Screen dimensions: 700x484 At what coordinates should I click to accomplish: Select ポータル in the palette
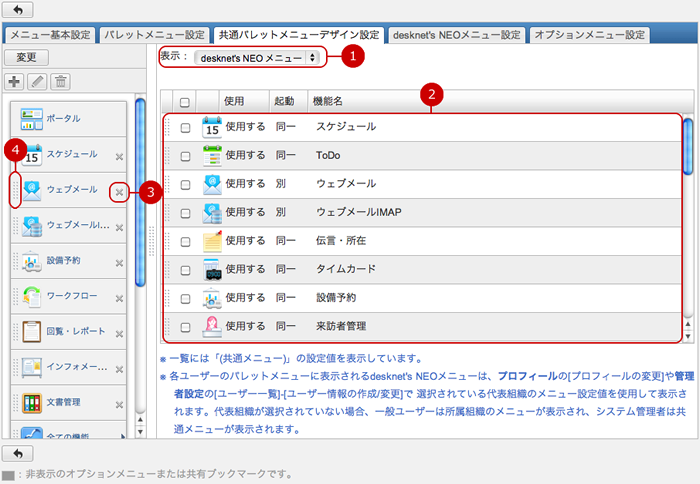[x=69, y=119]
